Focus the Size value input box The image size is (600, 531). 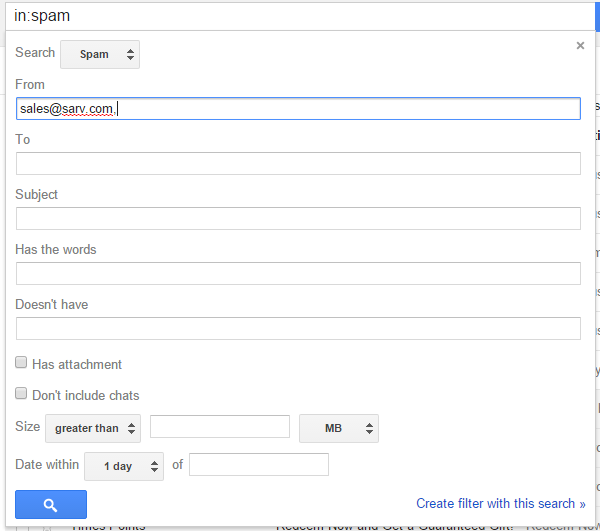click(219, 428)
